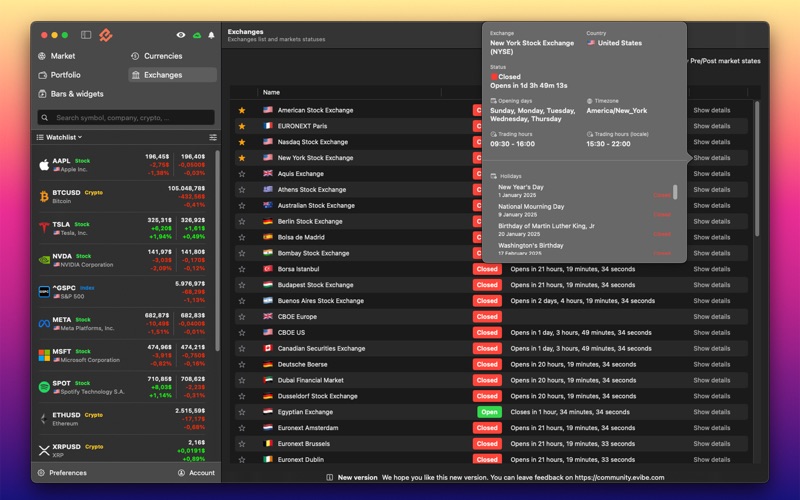The width and height of the screenshot is (800, 500).
Task: Favorite Australian Stock Exchange with star
Action: coord(242,205)
